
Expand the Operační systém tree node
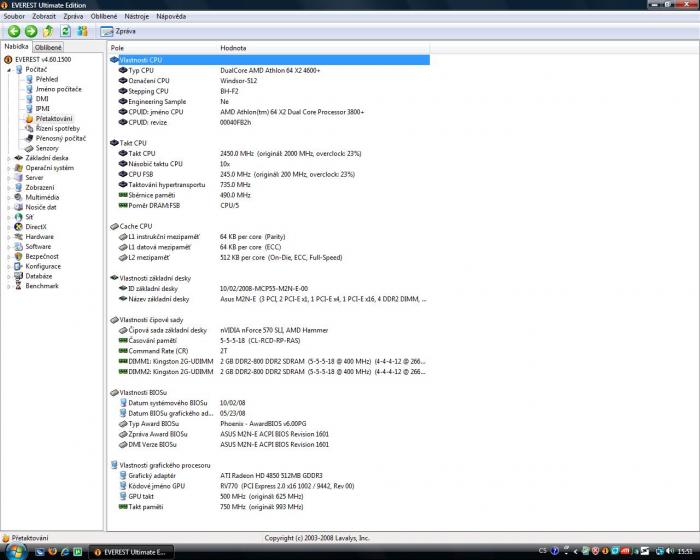click(9, 168)
